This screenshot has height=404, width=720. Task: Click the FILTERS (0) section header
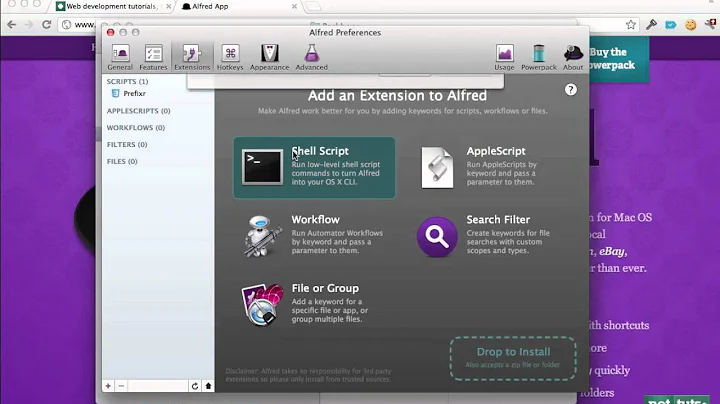tap(127, 144)
